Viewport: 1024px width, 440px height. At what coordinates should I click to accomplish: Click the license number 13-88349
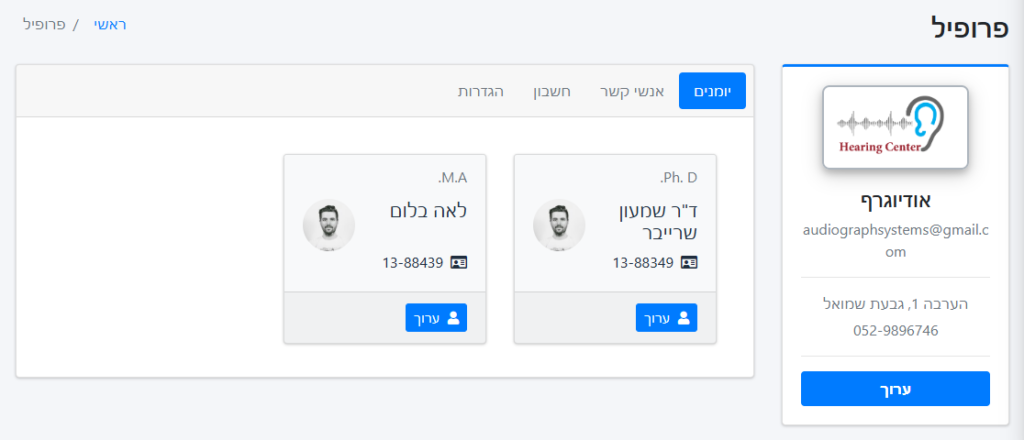tap(643, 262)
